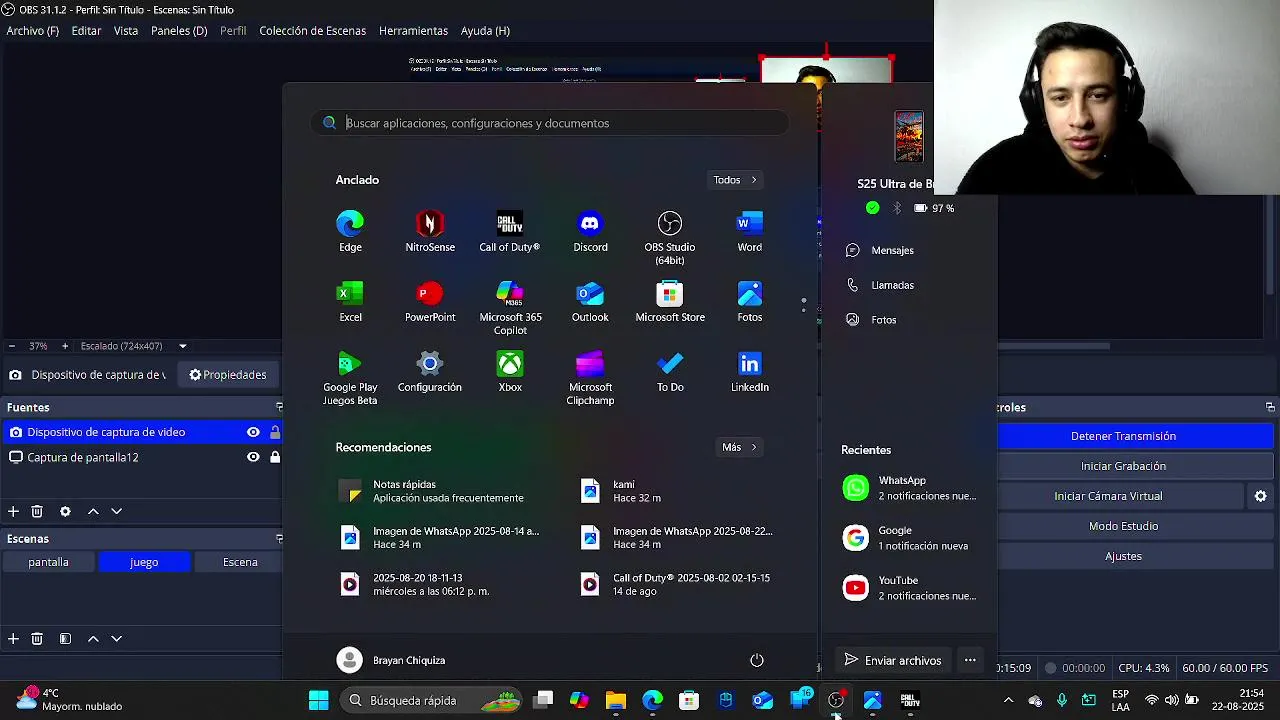Click the power button in Start menu
Image resolution: width=1280 pixels, height=720 pixels.
(757, 660)
